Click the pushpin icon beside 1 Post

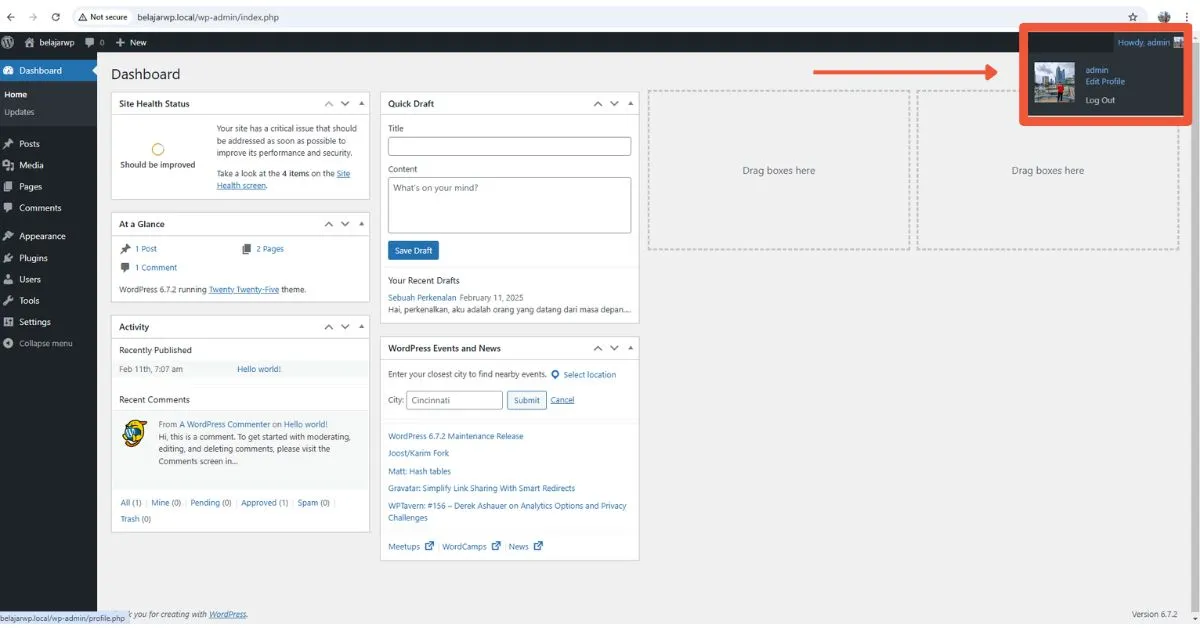(x=128, y=248)
